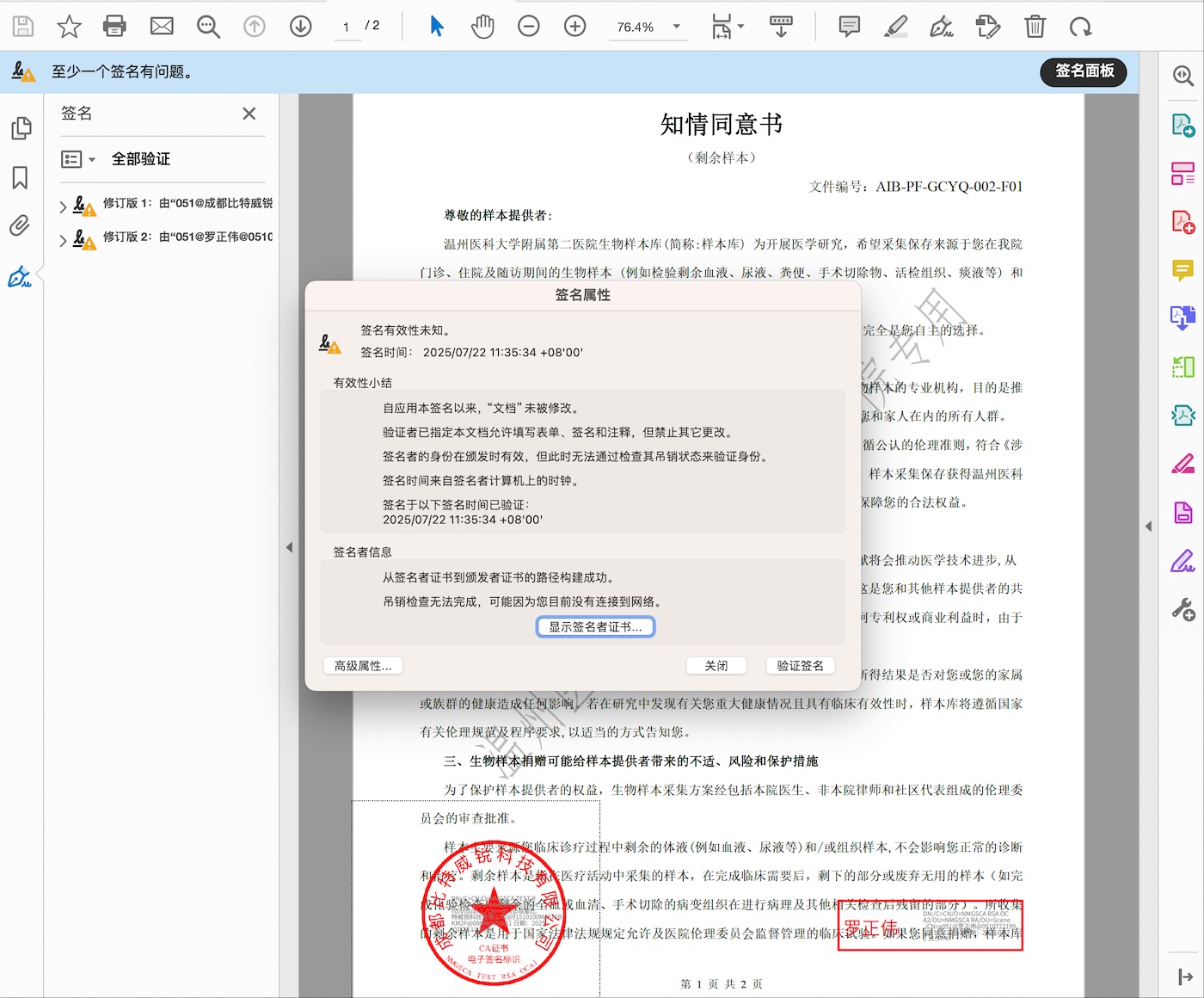
Task: Open the Bookmarks sidebar icon
Action: pos(21,178)
